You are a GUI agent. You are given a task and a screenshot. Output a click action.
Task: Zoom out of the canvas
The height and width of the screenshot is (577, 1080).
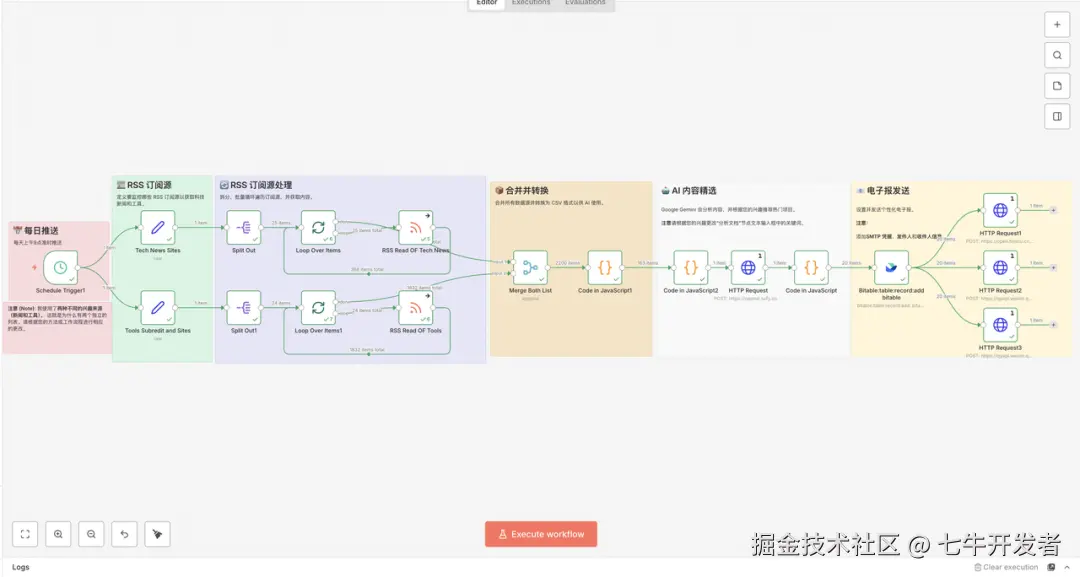click(x=91, y=534)
